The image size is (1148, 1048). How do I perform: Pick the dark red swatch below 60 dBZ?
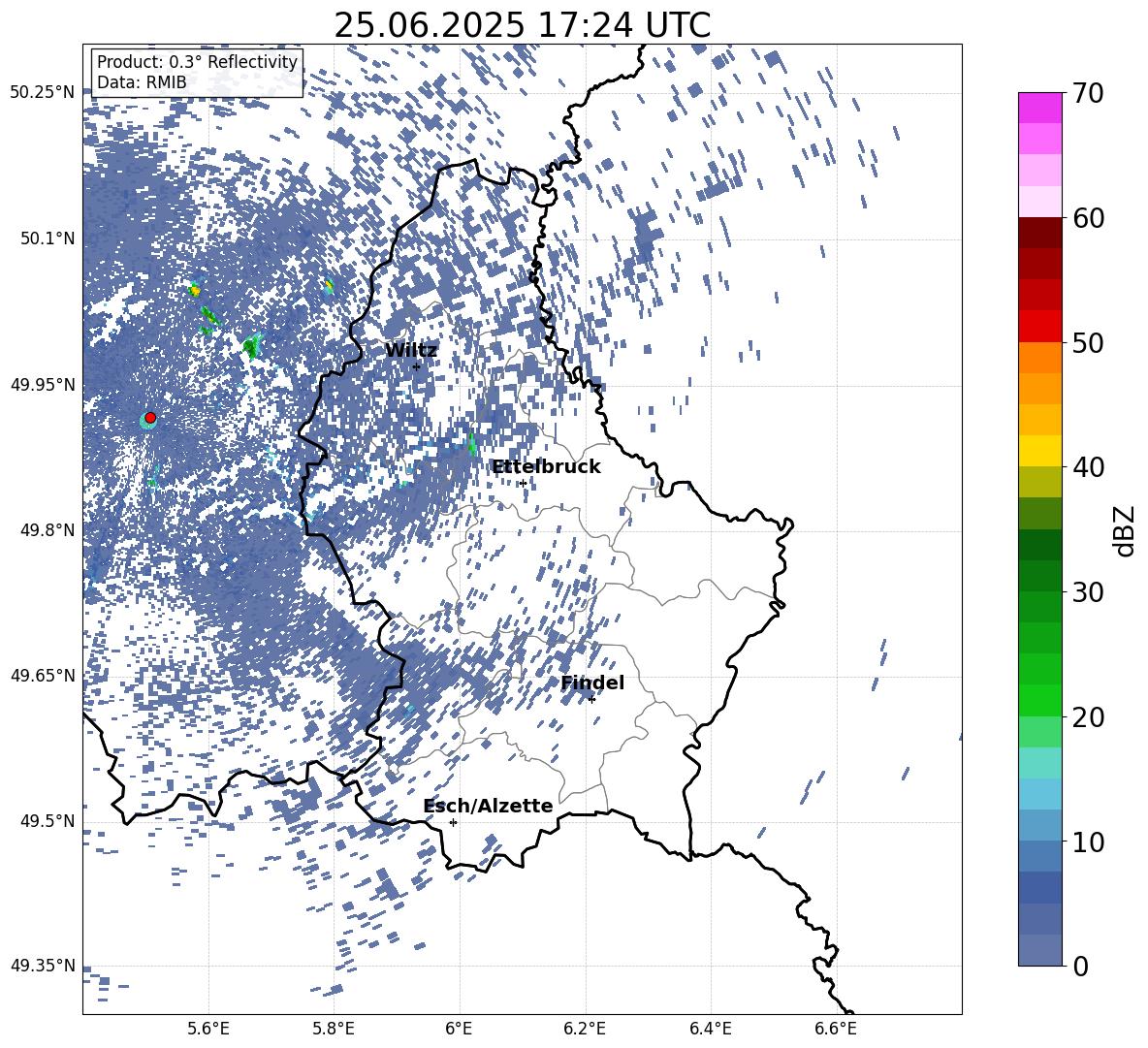click(1039, 233)
